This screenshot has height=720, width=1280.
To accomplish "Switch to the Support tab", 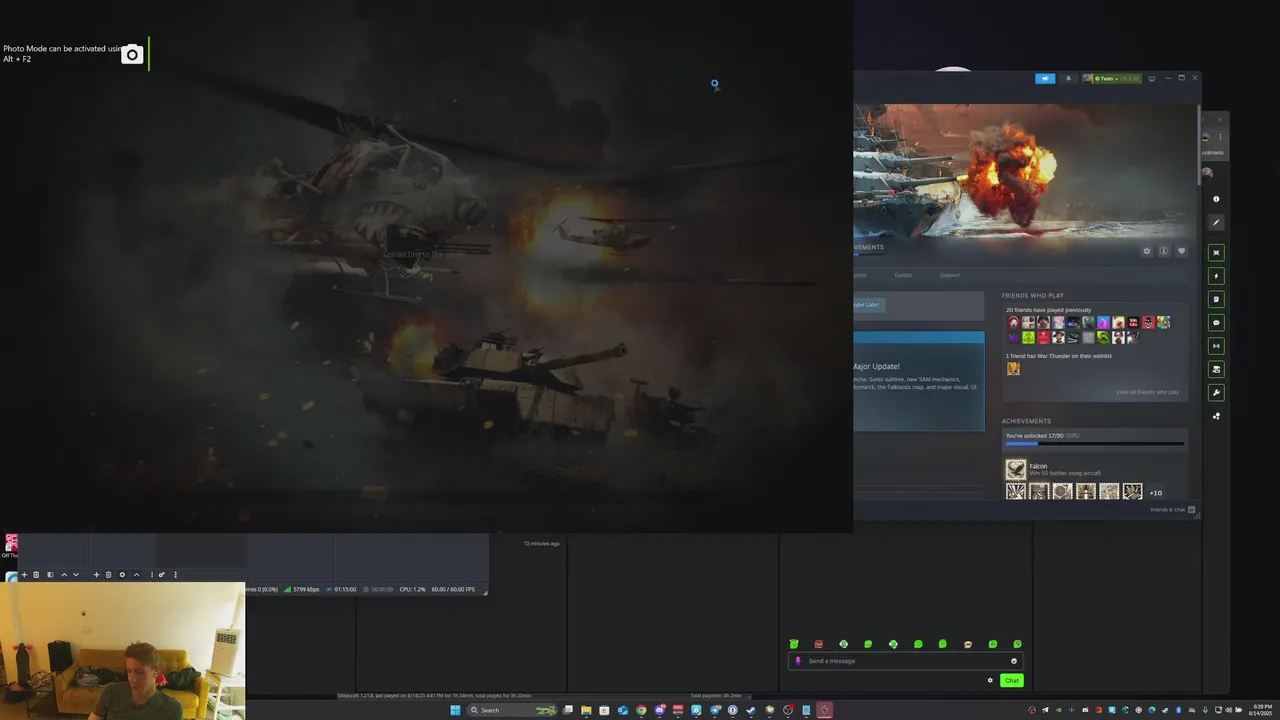I will click(950, 275).
